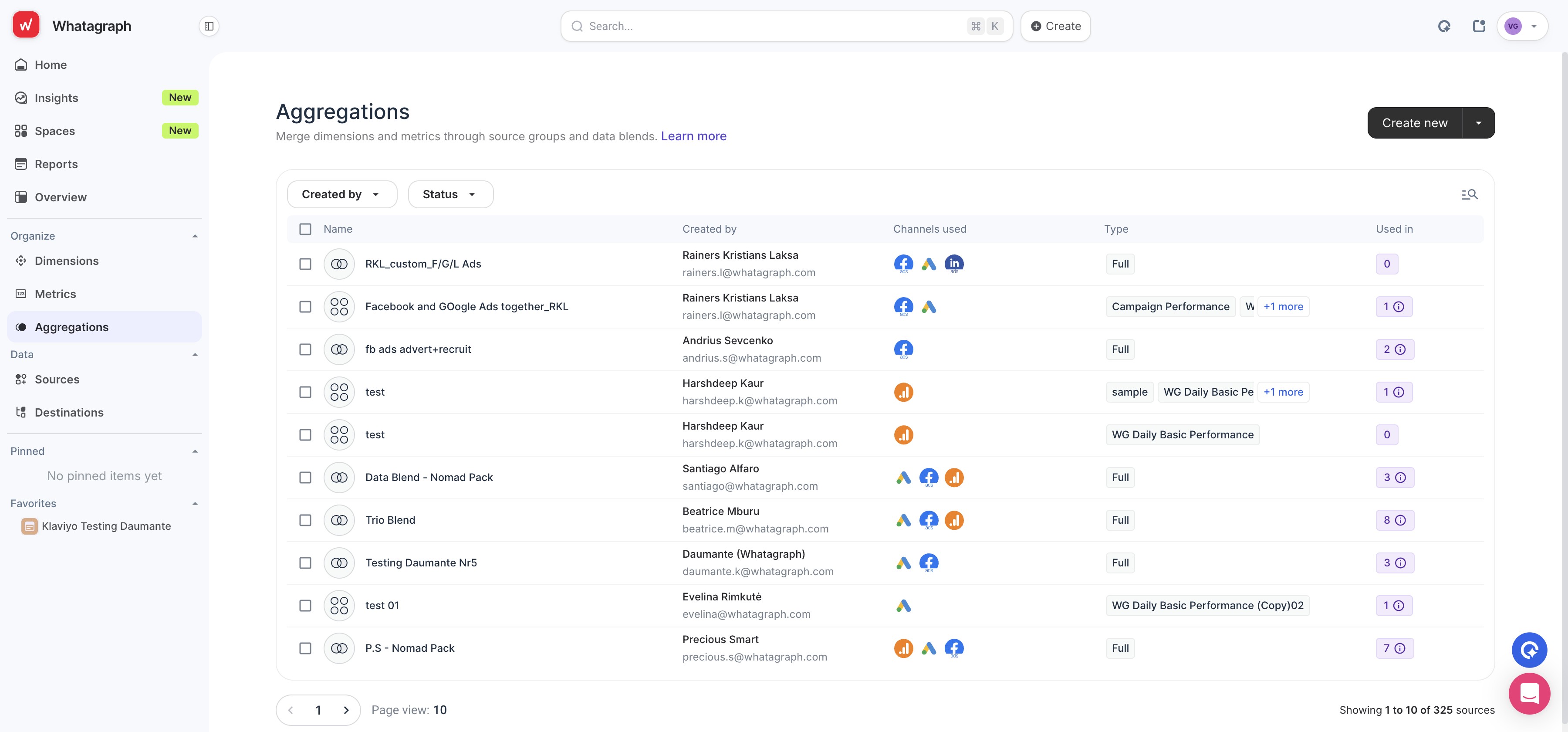Image resolution: width=1568 pixels, height=732 pixels.
Task: Collapse the Pinned section
Action: pos(195,451)
